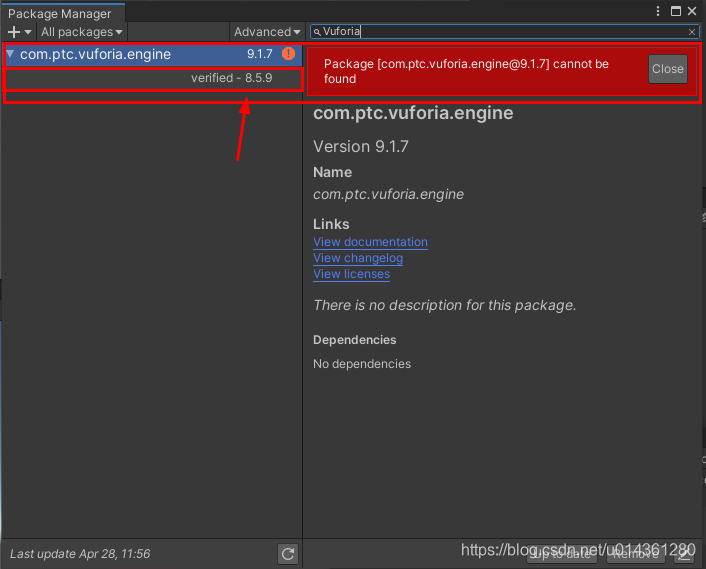Open the window options kebab menu
This screenshot has height=569, width=706.
point(658,11)
